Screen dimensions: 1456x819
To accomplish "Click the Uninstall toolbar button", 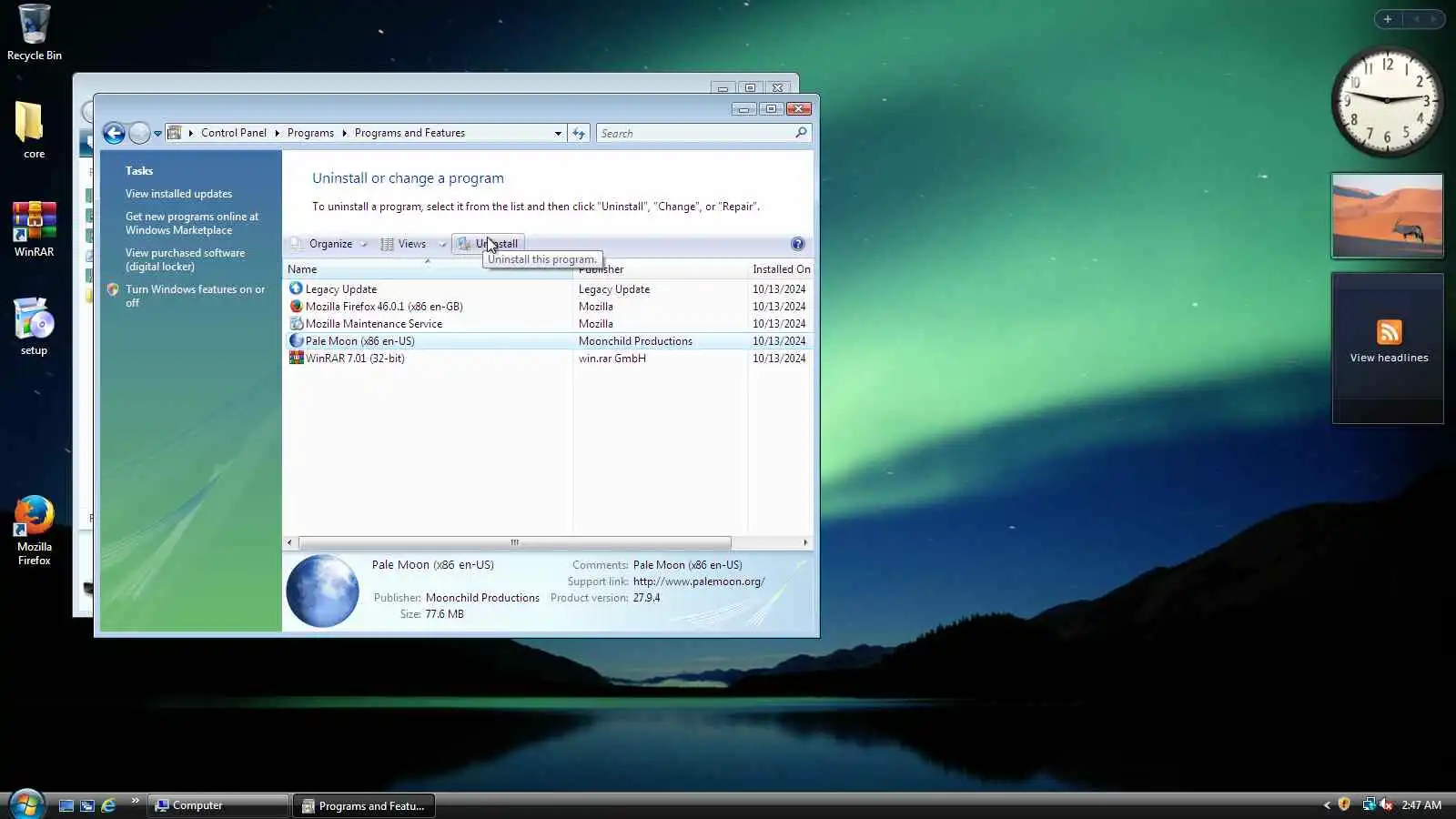I will 488,244.
